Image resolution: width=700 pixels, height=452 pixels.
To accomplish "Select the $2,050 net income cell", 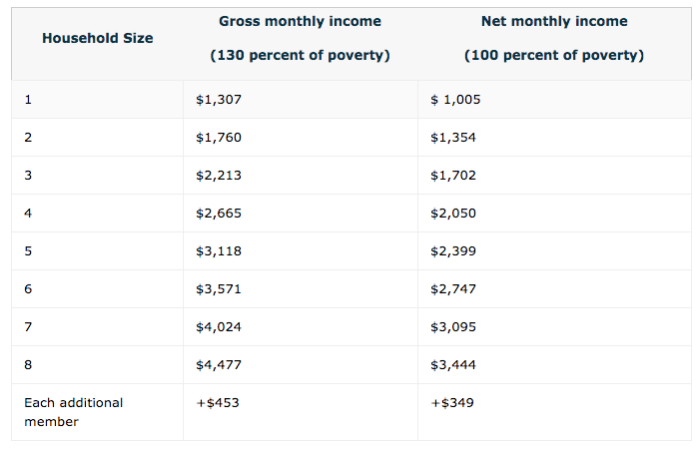I will pyautogui.click(x=453, y=213).
